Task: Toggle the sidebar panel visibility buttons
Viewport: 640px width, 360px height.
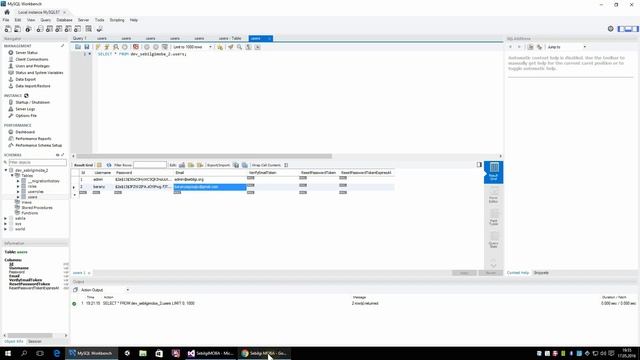Action: pyautogui.click(x=628, y=29)
